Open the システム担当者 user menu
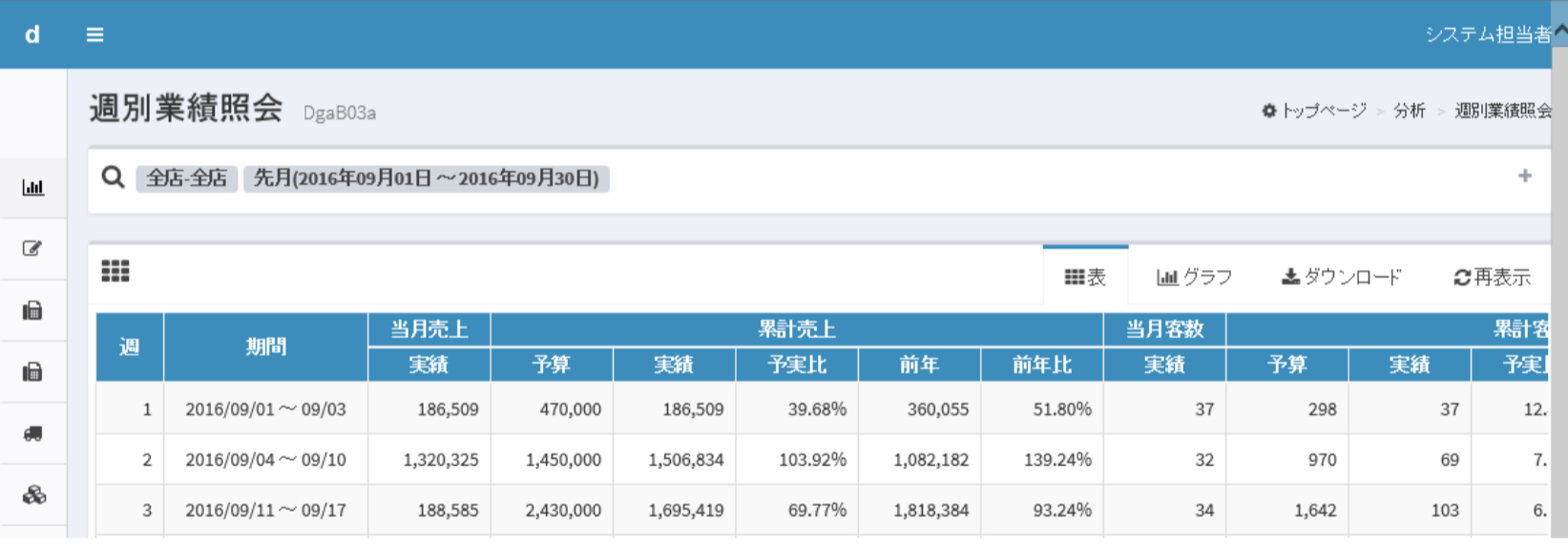 click(1488, 34)
